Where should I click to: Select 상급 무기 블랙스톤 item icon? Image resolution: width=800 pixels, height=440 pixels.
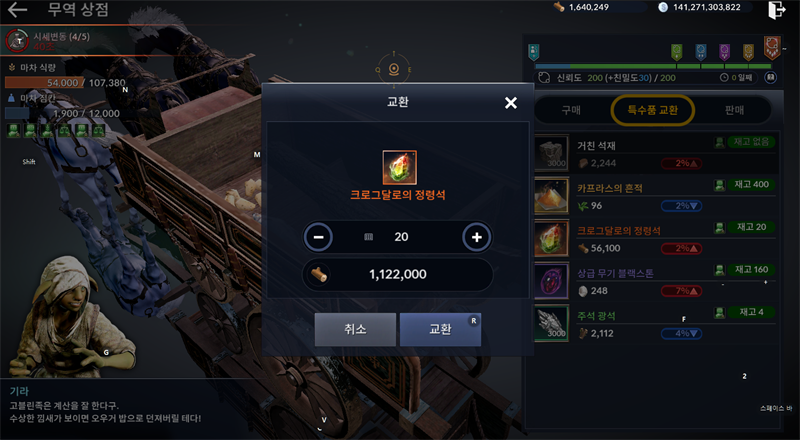pyautogui.click(x=552, y=280)
